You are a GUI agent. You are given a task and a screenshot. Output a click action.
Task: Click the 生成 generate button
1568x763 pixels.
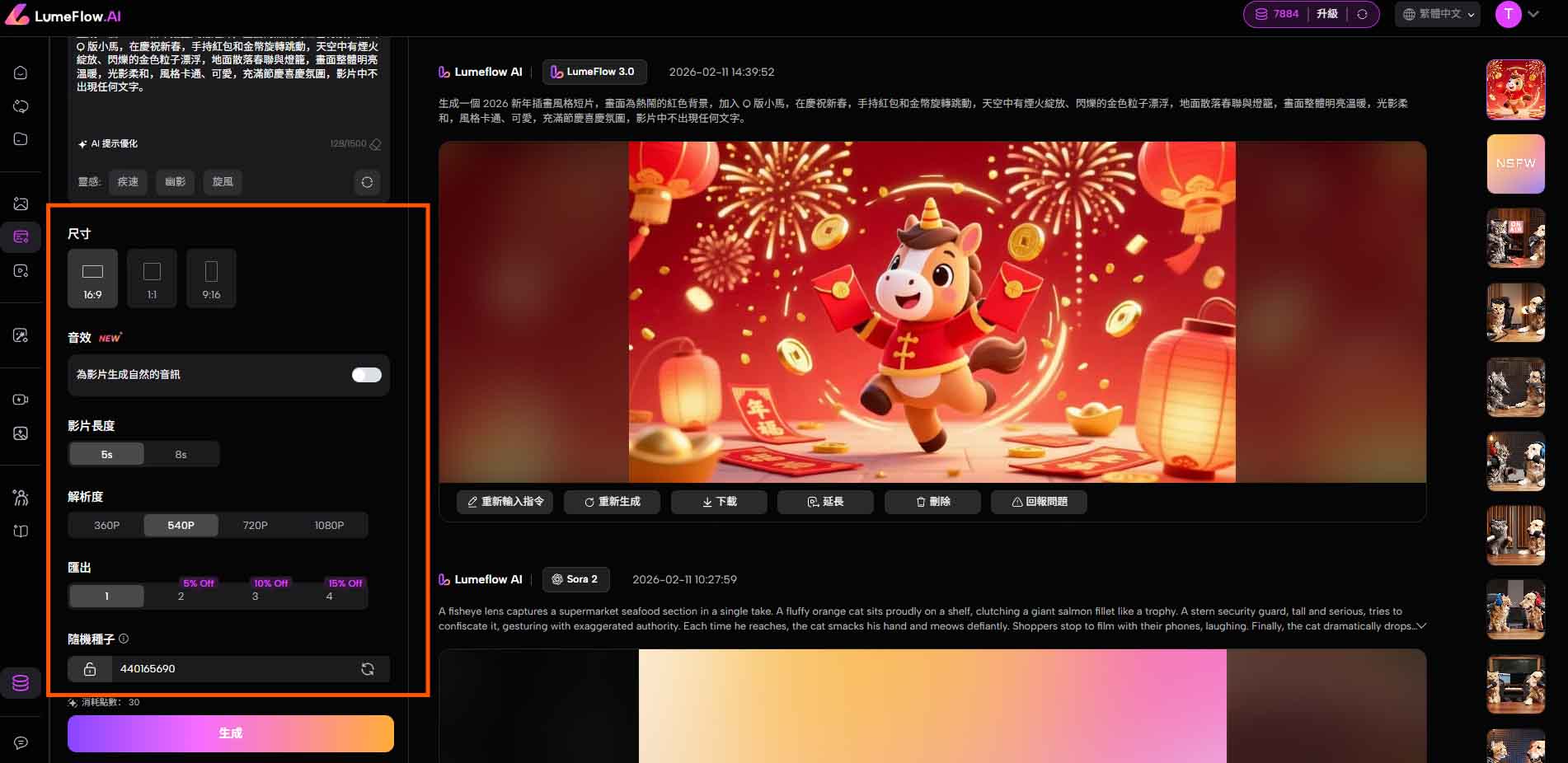tap(230, 733)
